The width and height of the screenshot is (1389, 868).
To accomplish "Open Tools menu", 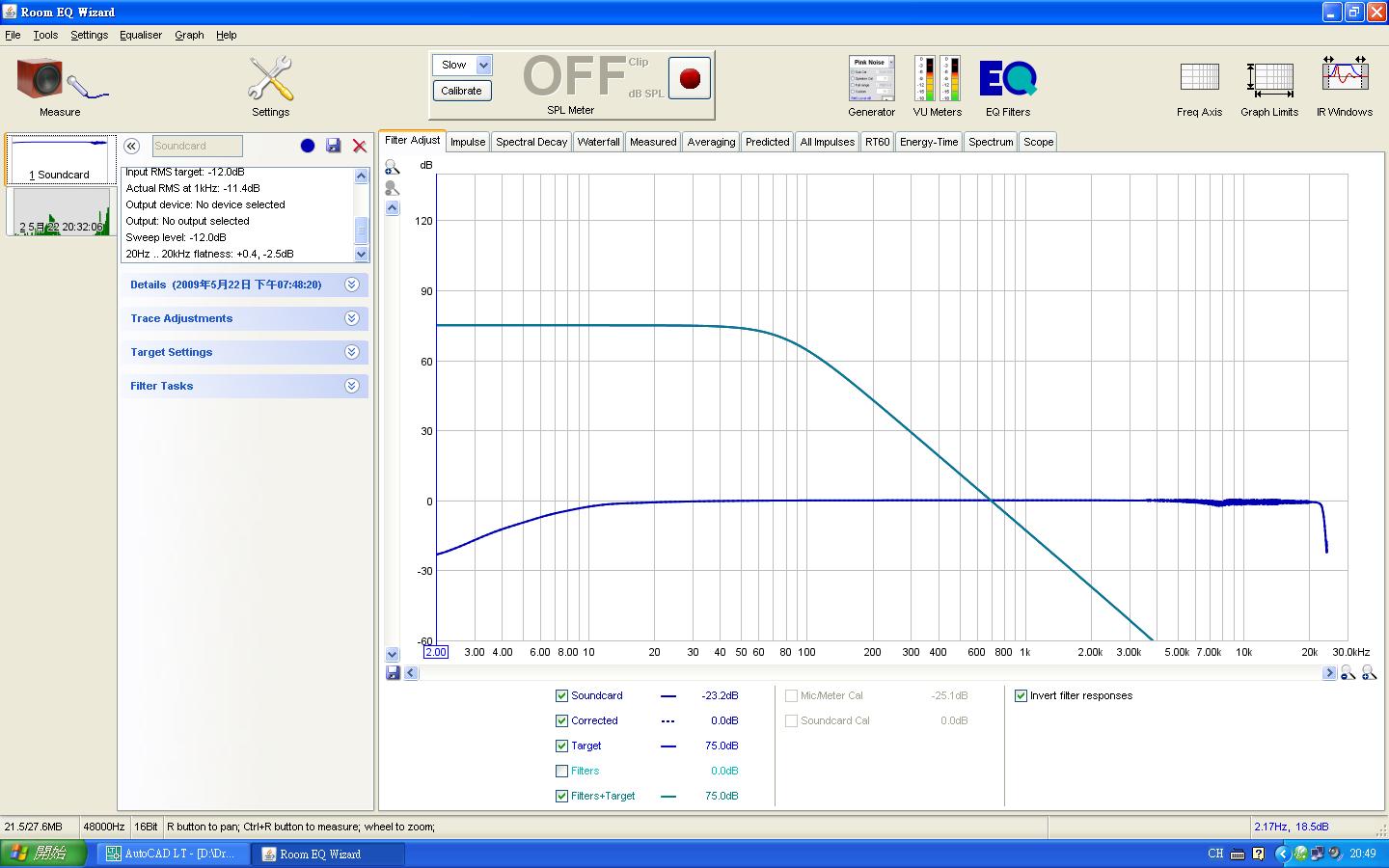I will pos(45,35).
